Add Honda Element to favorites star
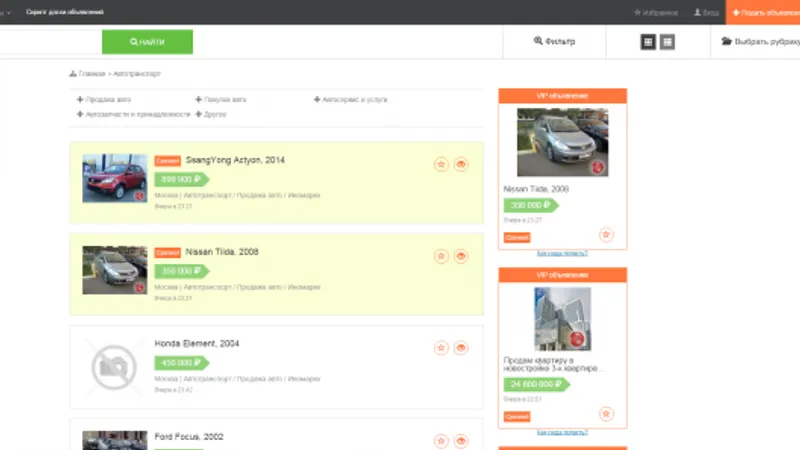This screenshot has width=800, height=450. point(441,348)
